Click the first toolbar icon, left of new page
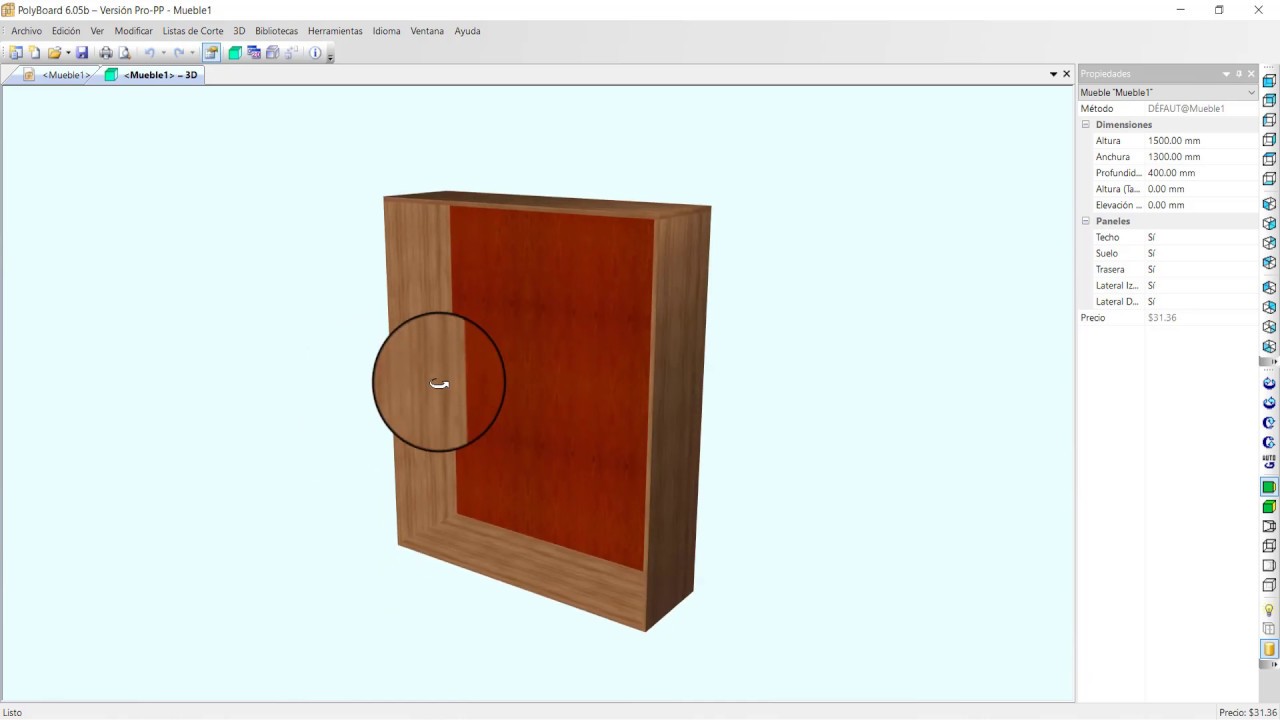Screen dimensions: 1280x720 pos(16,53)
